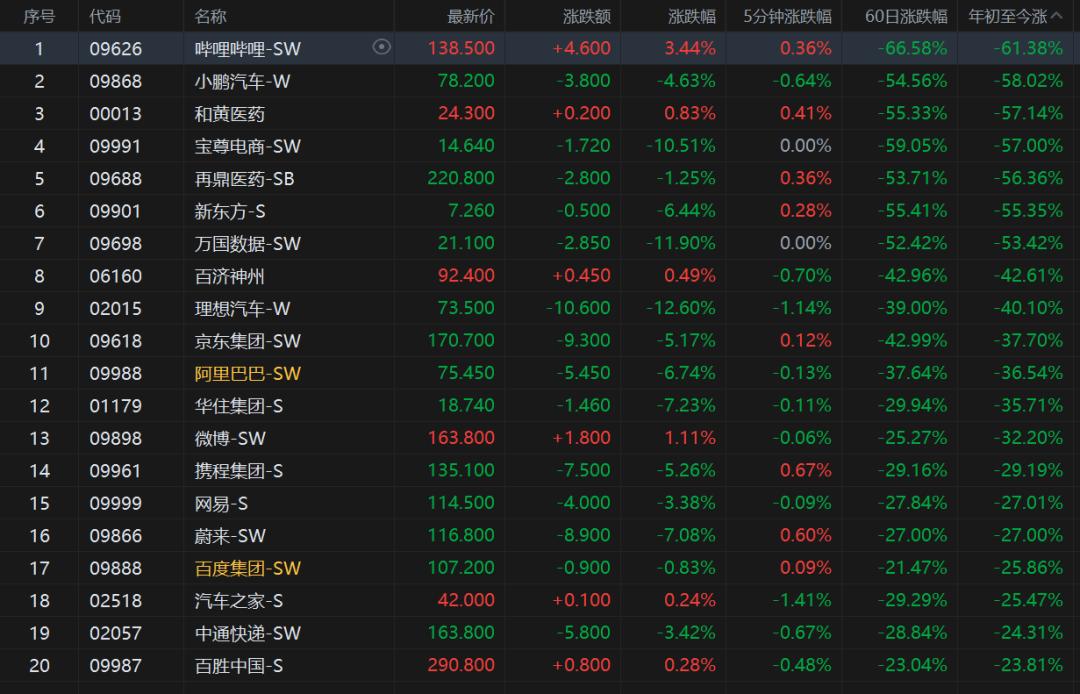The image size is (1080, 694).
Task: Sort by the 年初至今涨 column arrow
Action: (x=1057, y=16)
